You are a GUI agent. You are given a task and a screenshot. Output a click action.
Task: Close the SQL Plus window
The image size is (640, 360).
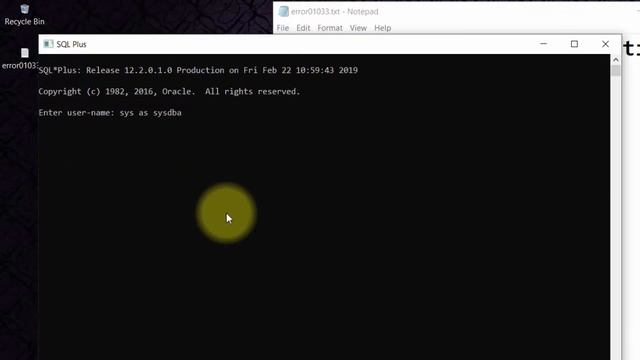(x=605, y=44)
